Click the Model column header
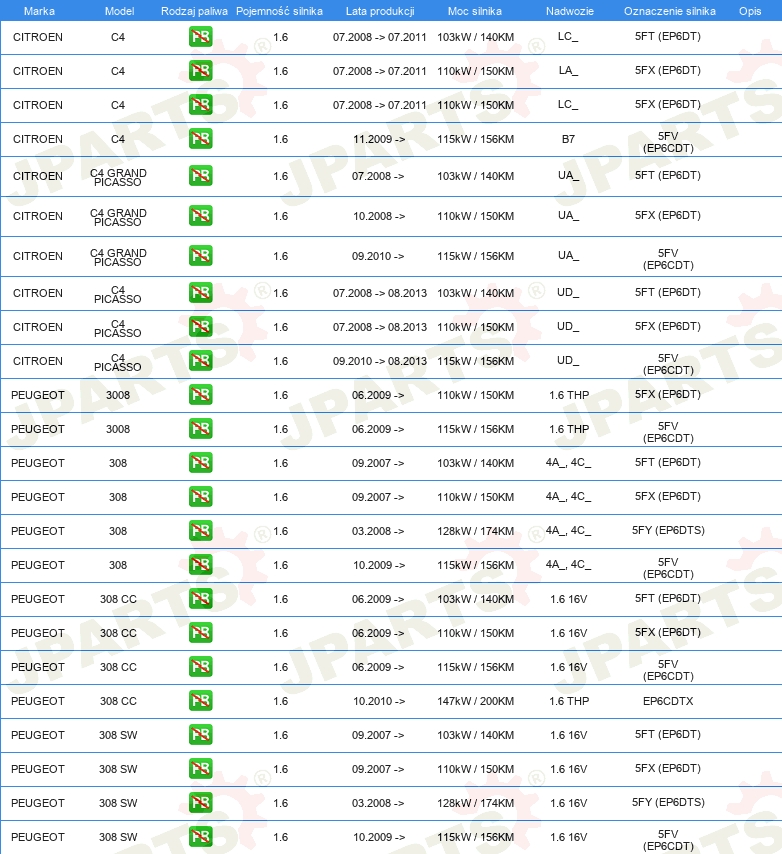This screenshot has height=854, width=782. [x=119, y=11]
